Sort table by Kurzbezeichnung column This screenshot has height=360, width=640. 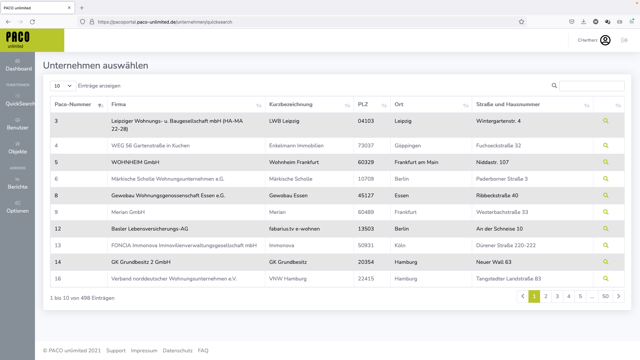coord(309,104)
